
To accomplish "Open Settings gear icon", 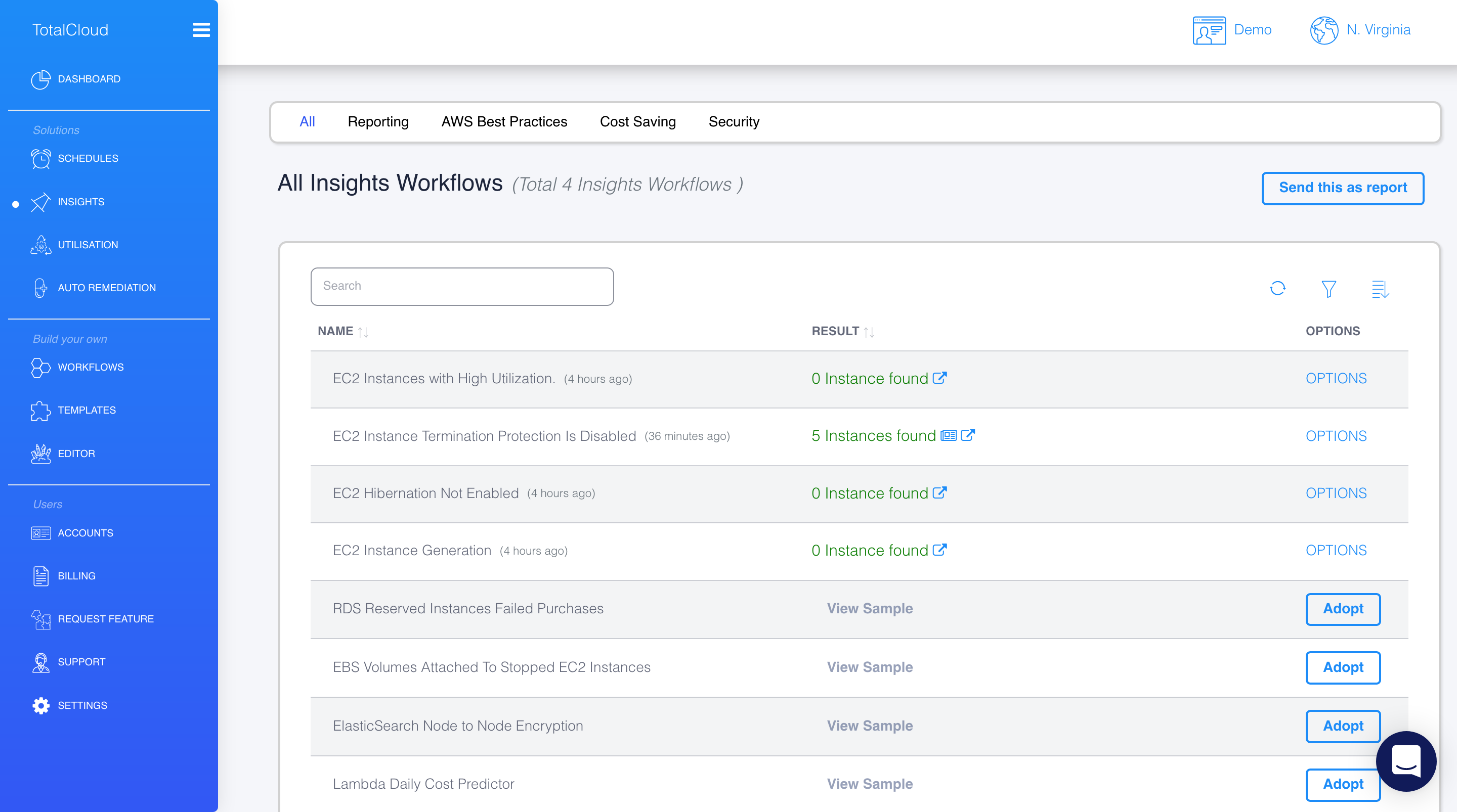I will [x=40, y=705].
